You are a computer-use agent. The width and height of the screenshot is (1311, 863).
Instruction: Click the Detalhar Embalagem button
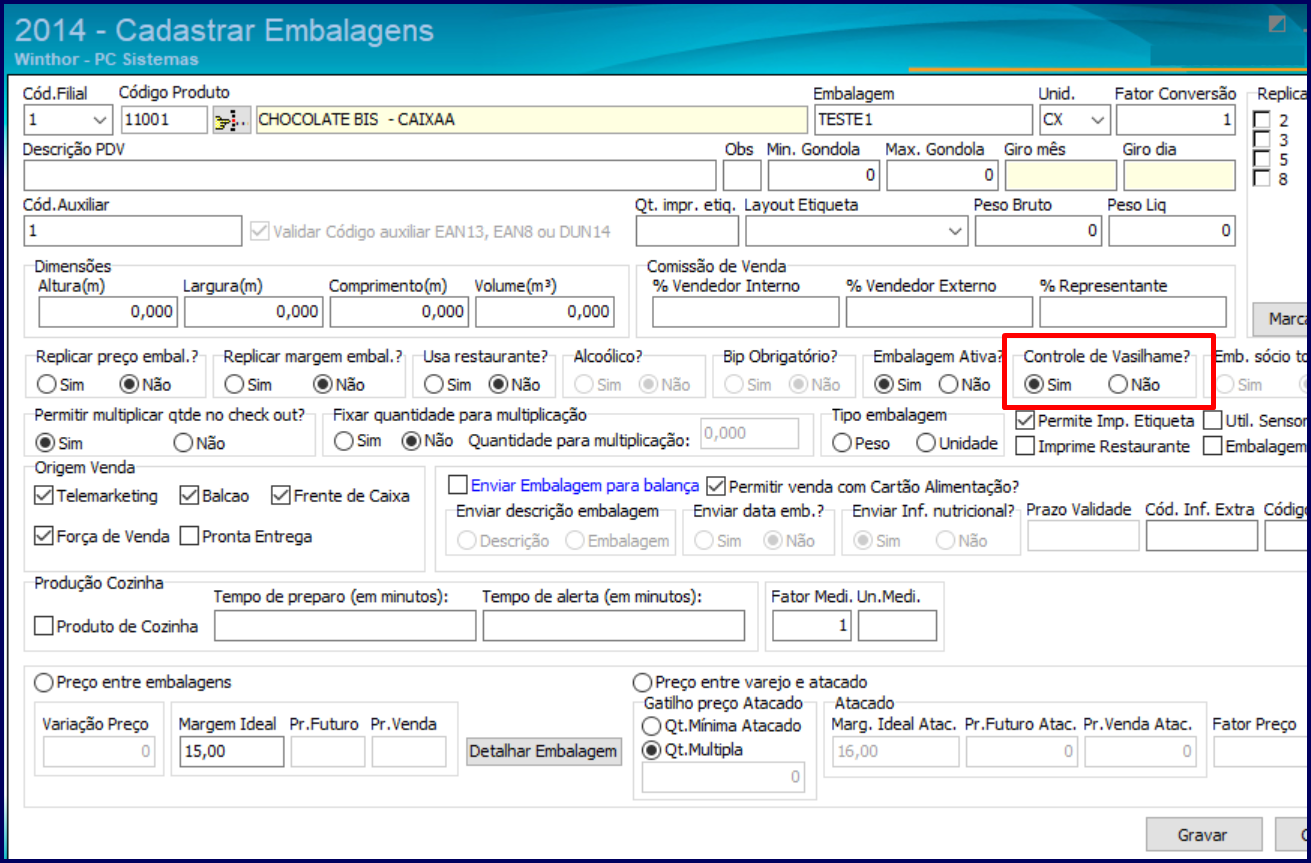pyautogui.click(x=543, y=751)
